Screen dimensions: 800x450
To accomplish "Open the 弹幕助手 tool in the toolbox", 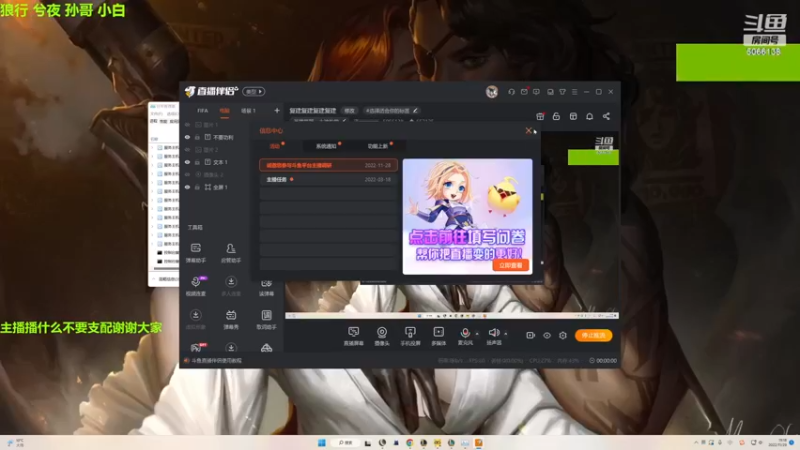I will pos(195,253).
